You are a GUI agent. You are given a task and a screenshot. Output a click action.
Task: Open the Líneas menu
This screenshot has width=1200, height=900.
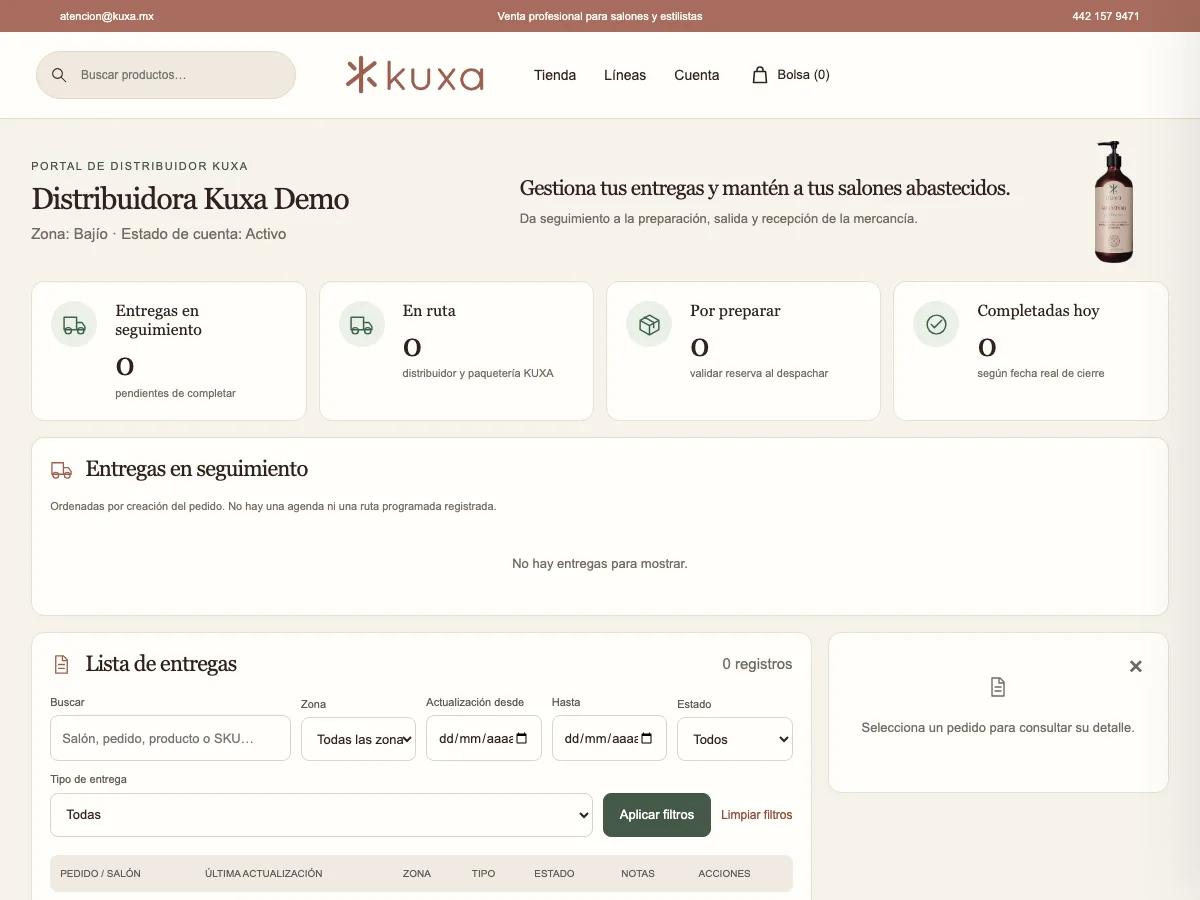coord(625,75)
